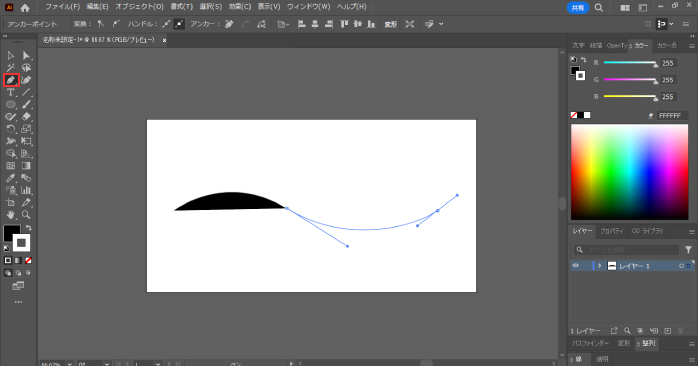This screenshot has width=698, height=366.
Task: Open the ファイル(F) menu
Action: 63,7
